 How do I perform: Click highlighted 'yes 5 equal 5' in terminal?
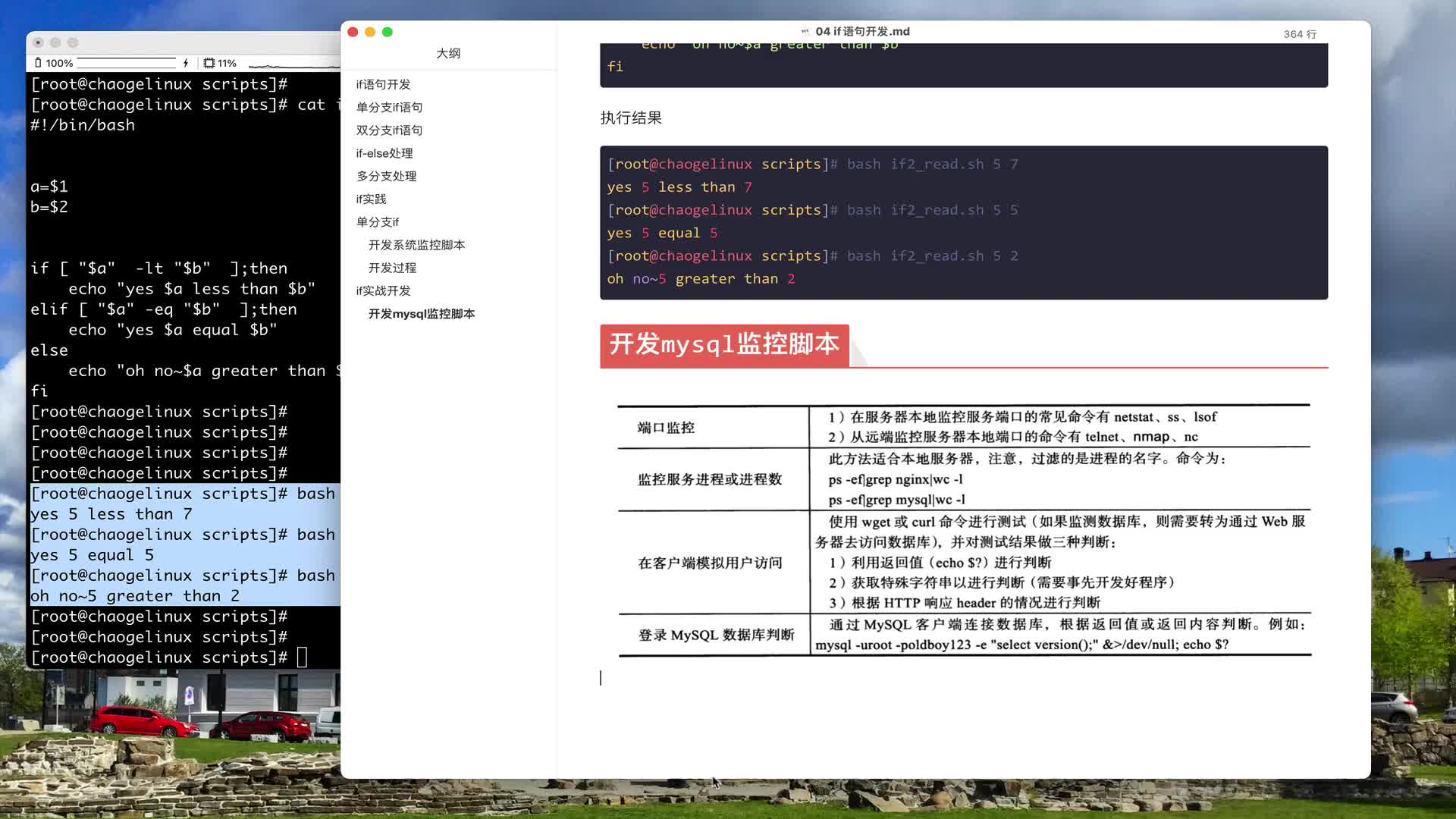coord(93,555)
